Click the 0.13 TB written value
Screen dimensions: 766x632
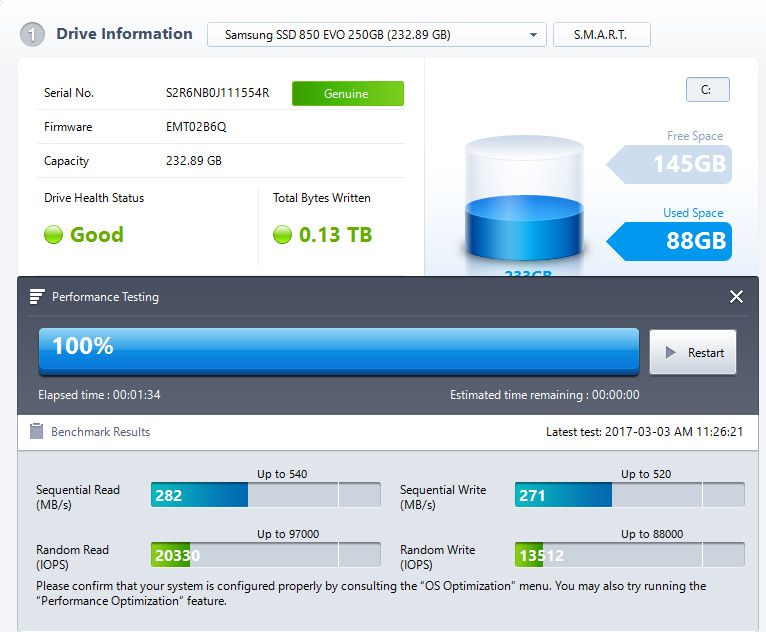(x=335, y=234)
